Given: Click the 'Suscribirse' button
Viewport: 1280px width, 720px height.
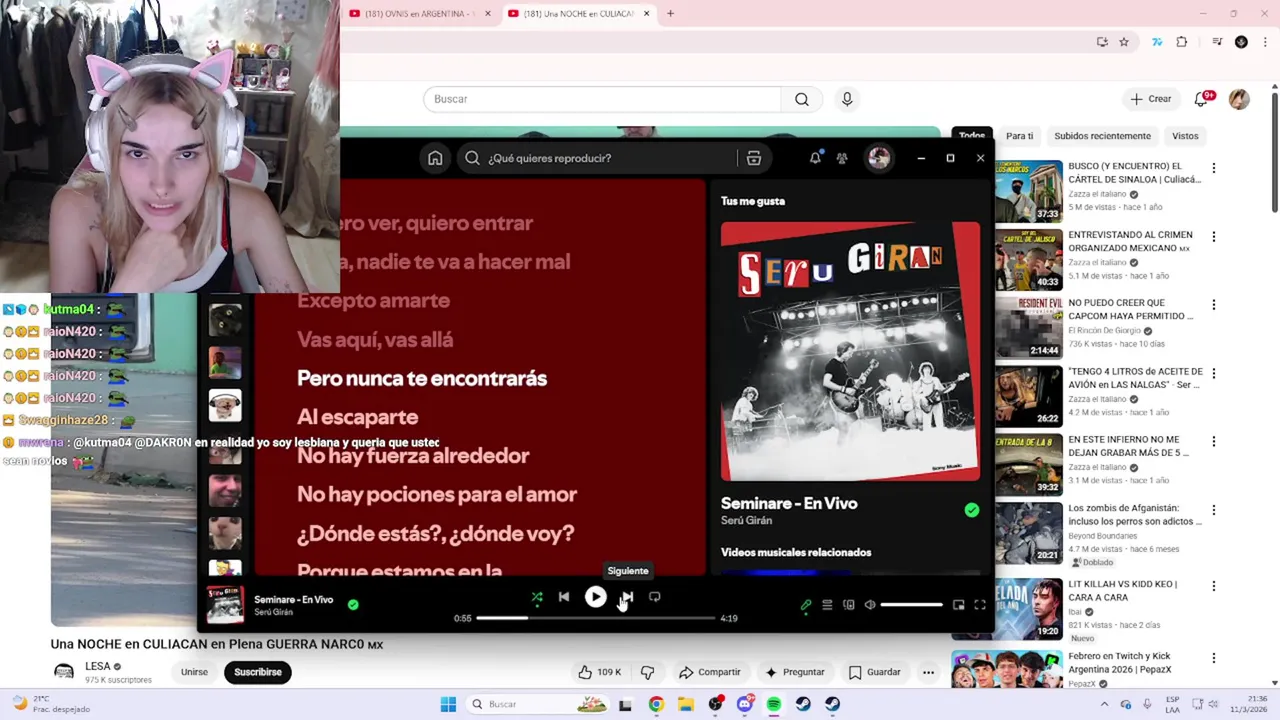Looking at the screenshot, I should (258, 672).
